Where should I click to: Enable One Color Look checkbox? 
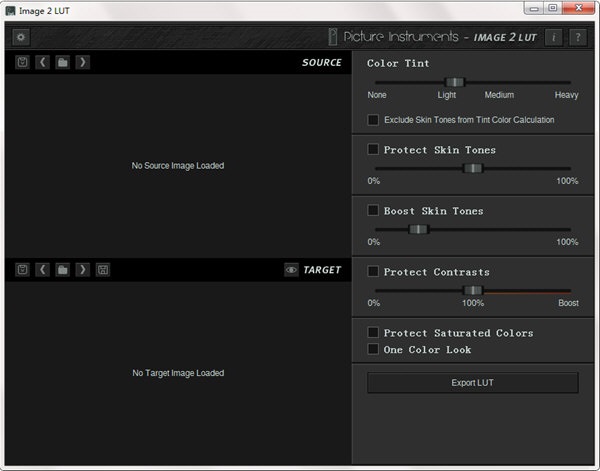pyautogui.click(x=373, y=349)
